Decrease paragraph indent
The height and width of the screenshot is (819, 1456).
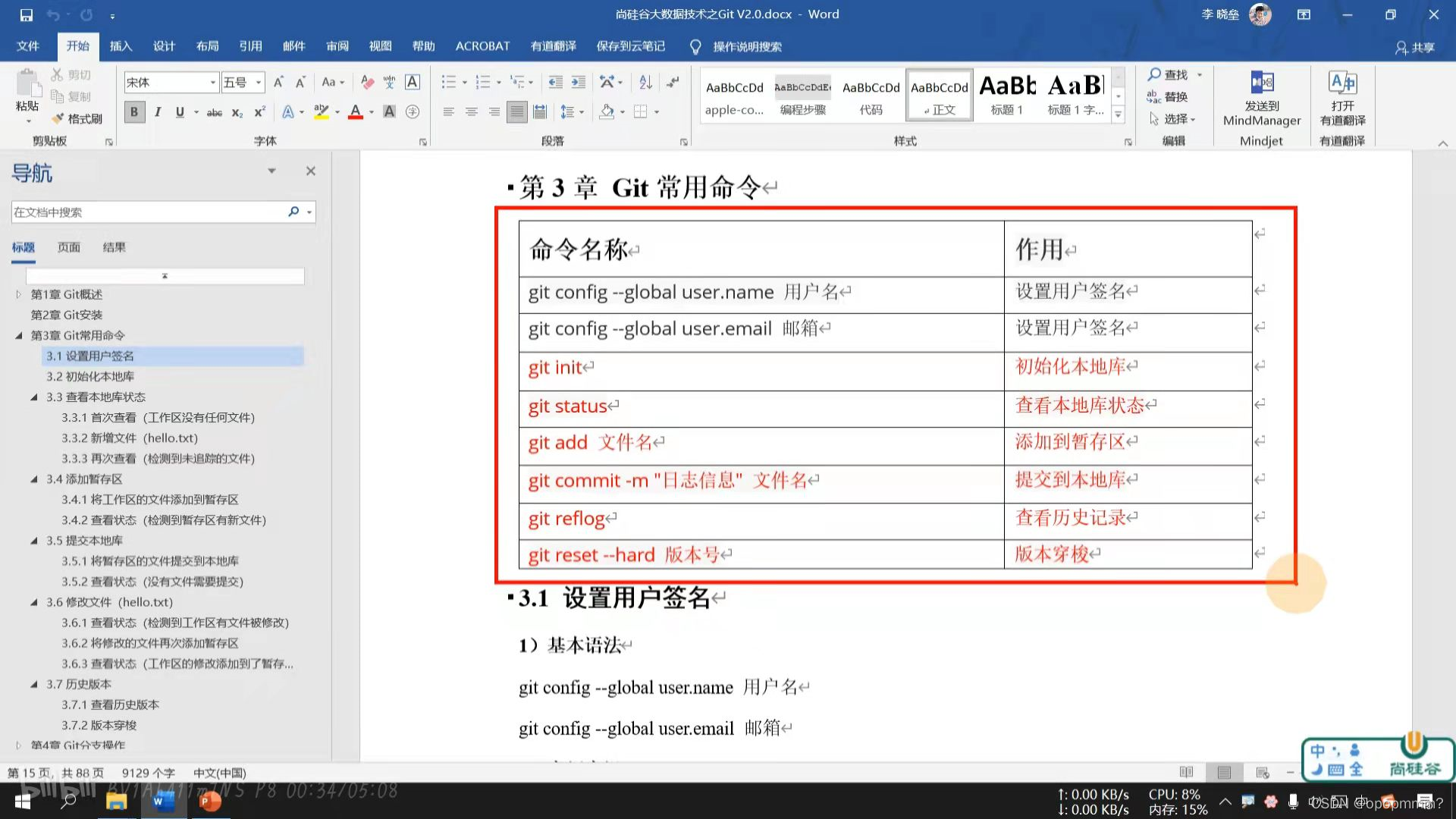coord(555,82)
